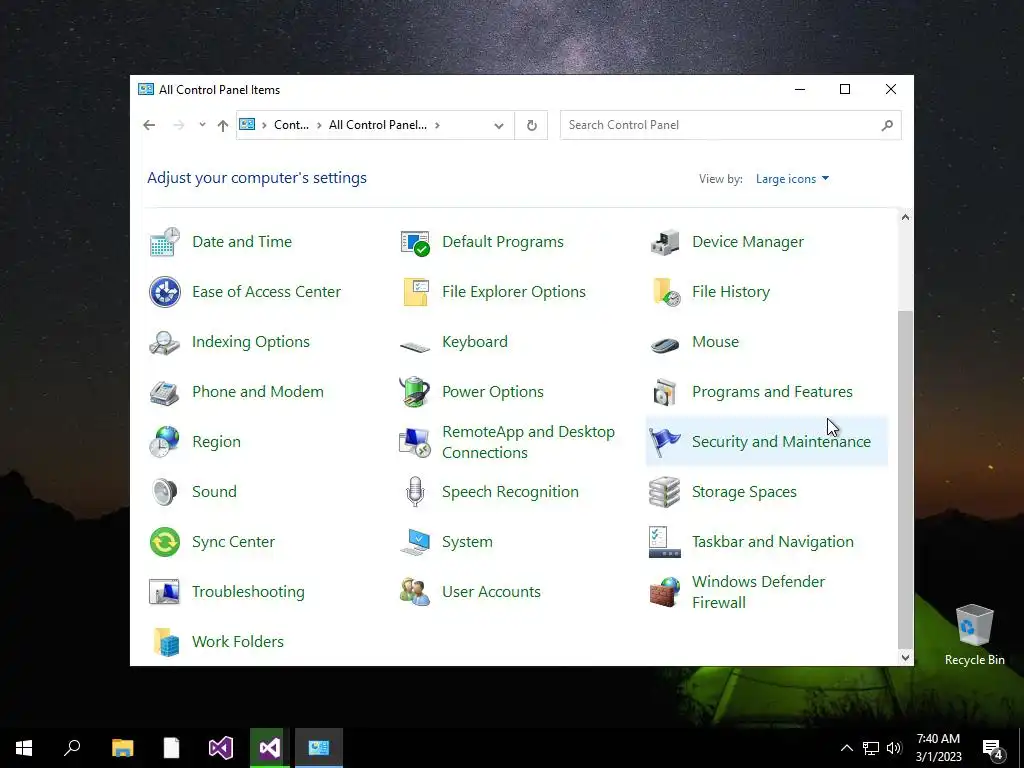Open File Explorer from the taskbar
The height and width of the screenshot is (768, 1024).
tap(122, 748)
